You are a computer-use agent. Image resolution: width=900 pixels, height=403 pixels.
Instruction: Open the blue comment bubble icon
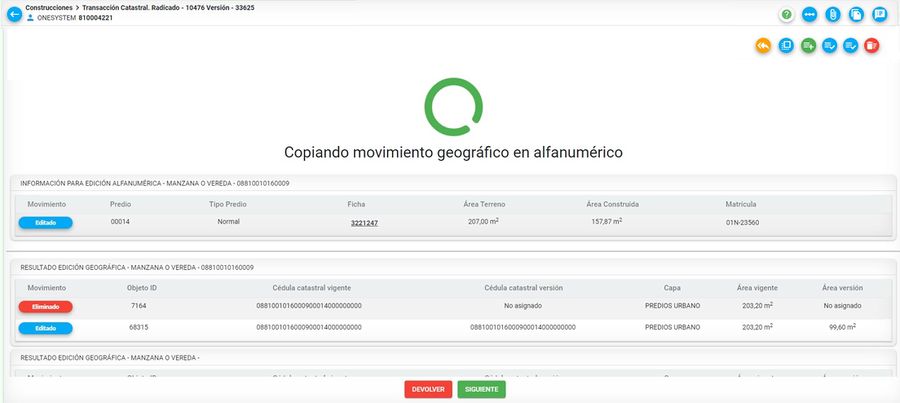click(879, 15)
